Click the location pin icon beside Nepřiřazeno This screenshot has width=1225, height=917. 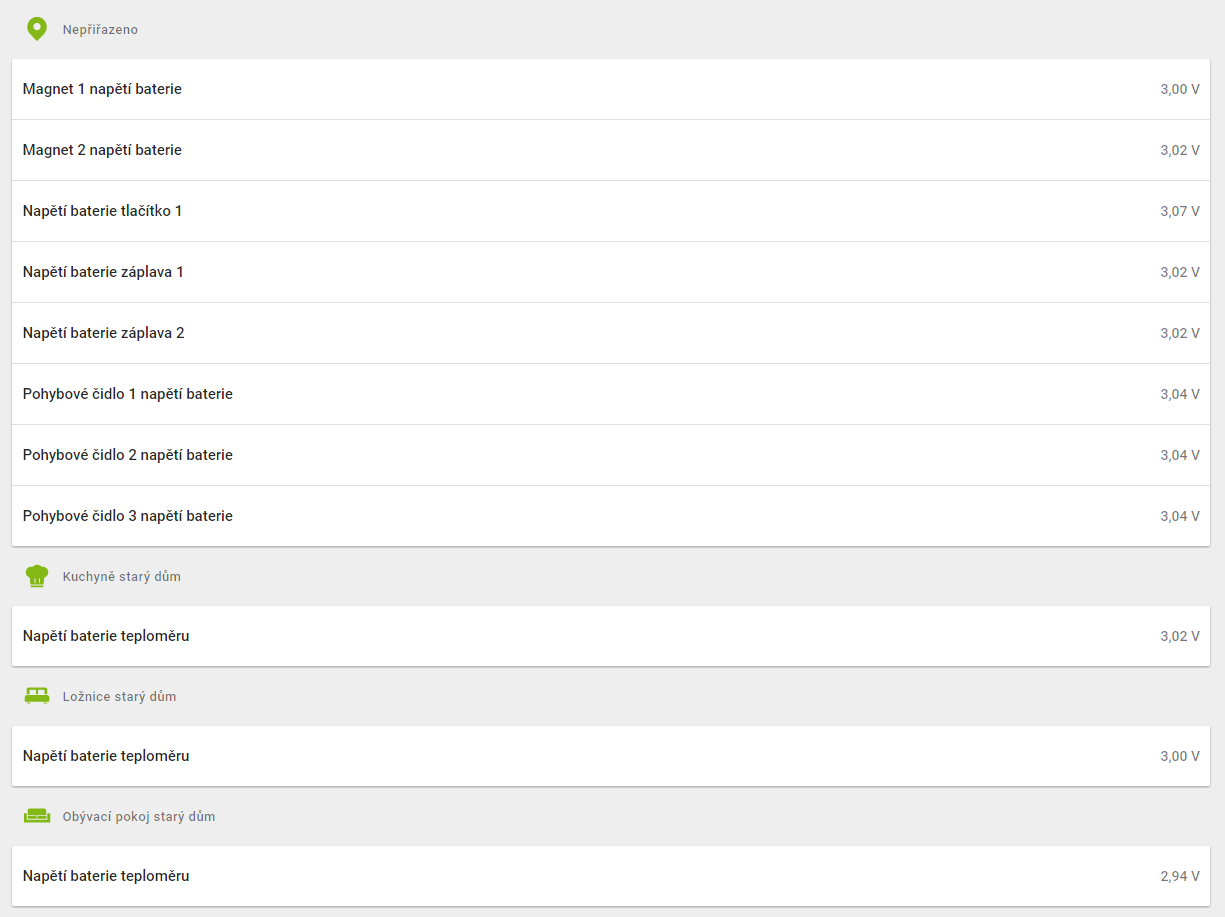(37, 29)
